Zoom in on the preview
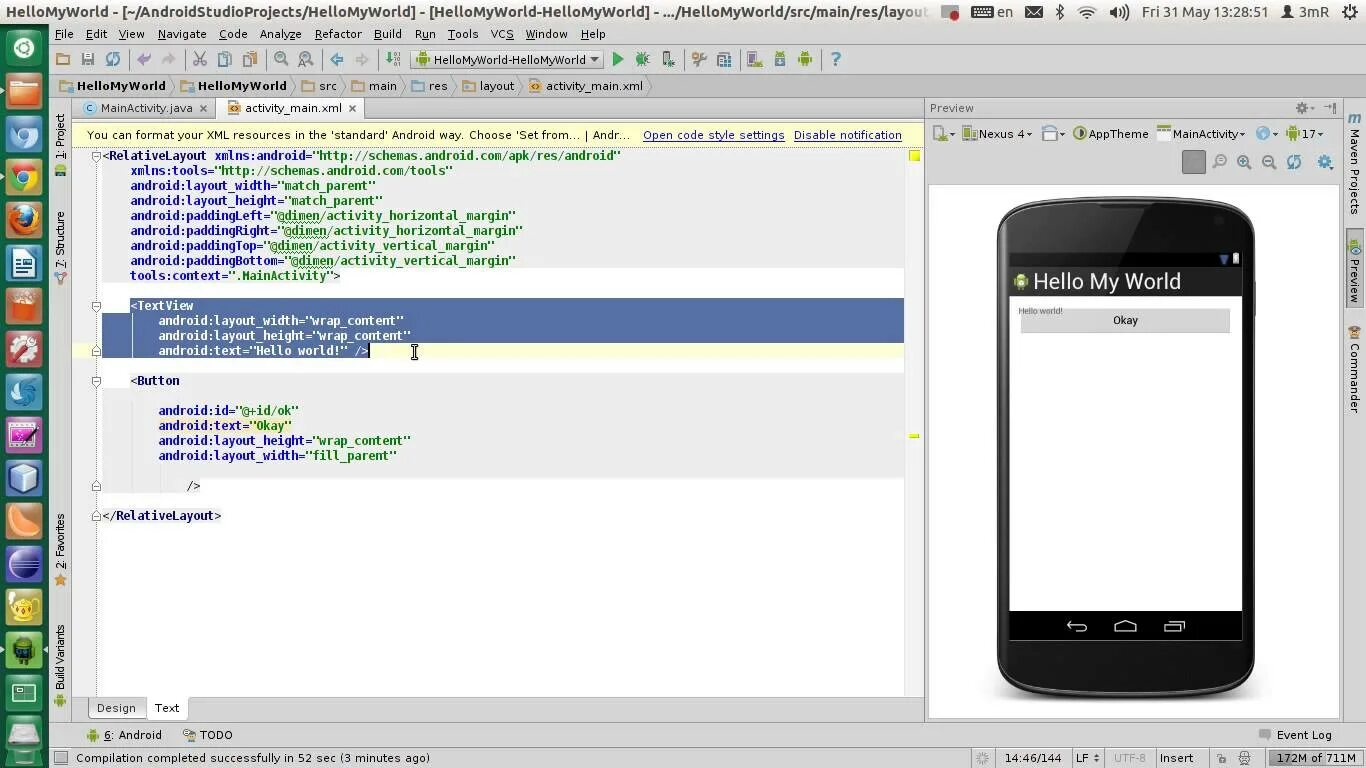The width and height of the screenshot is (1366, 768). pos(1244,162)
